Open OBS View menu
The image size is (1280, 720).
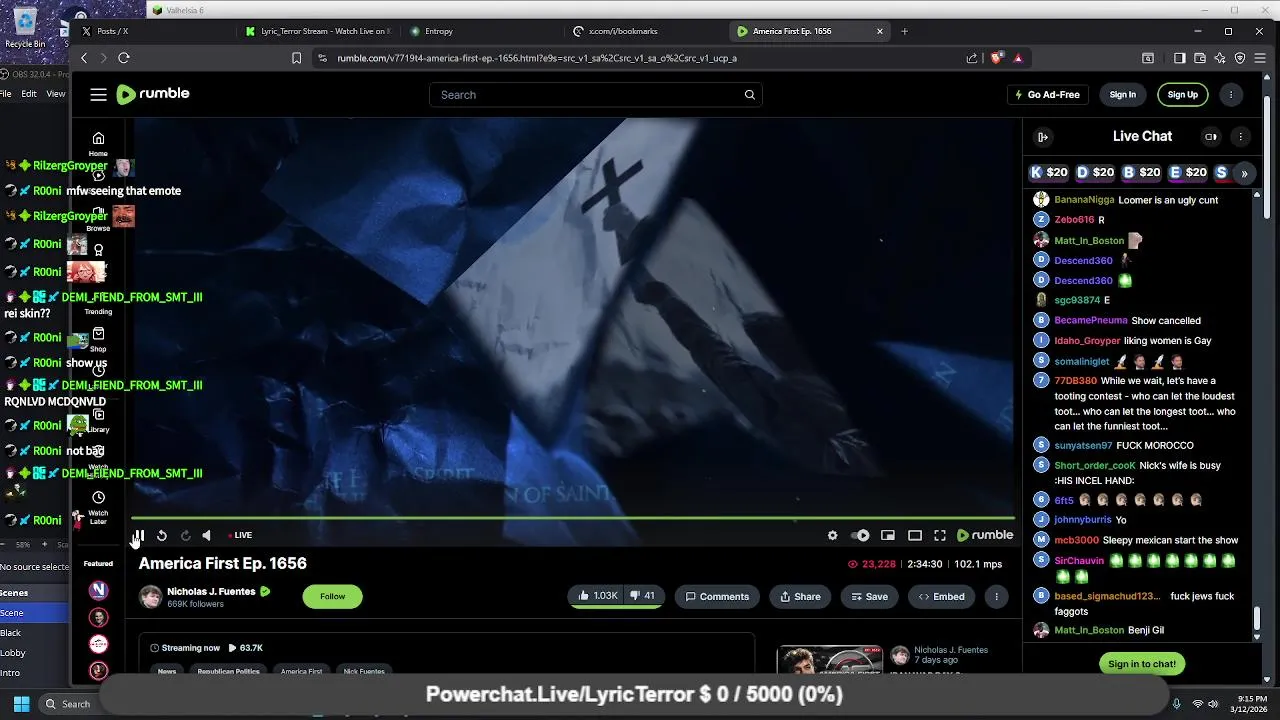coord(56,94)
